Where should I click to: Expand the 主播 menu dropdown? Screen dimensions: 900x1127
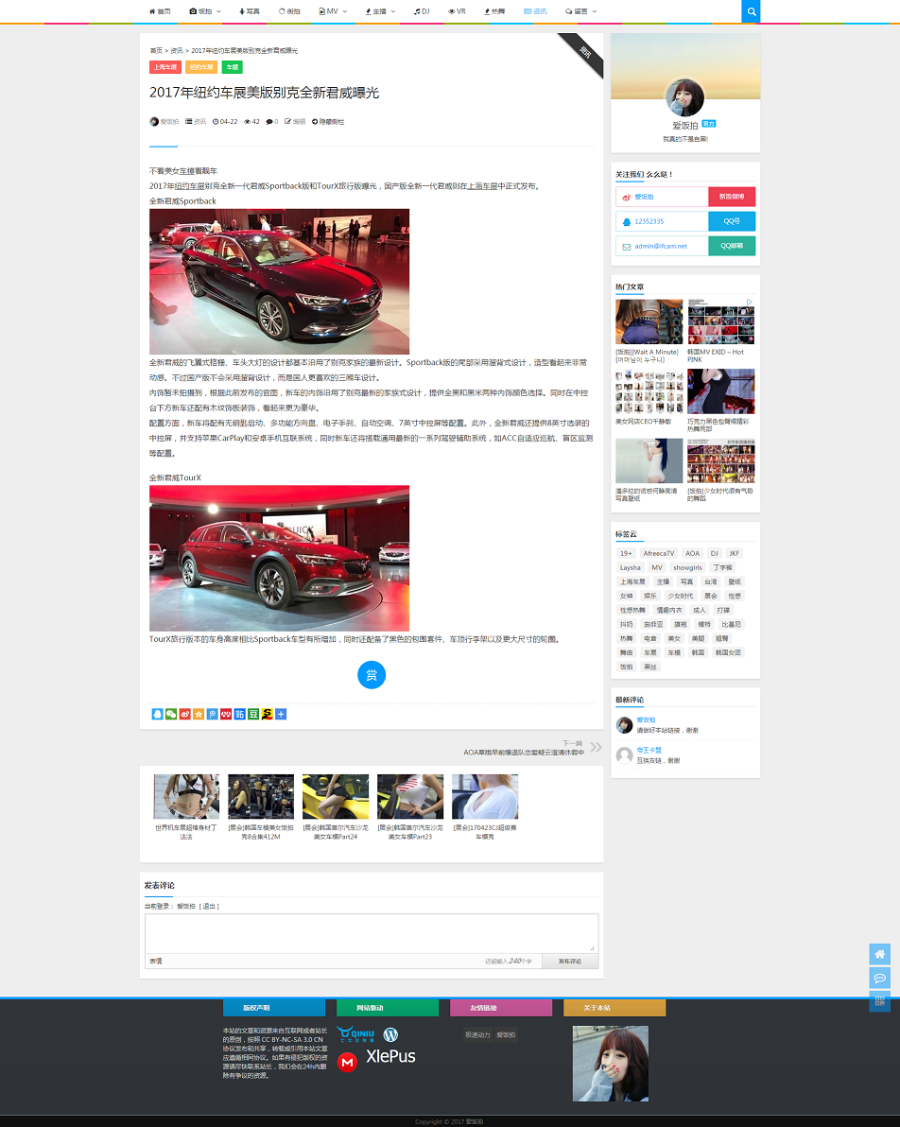click(x=393, y=12)
